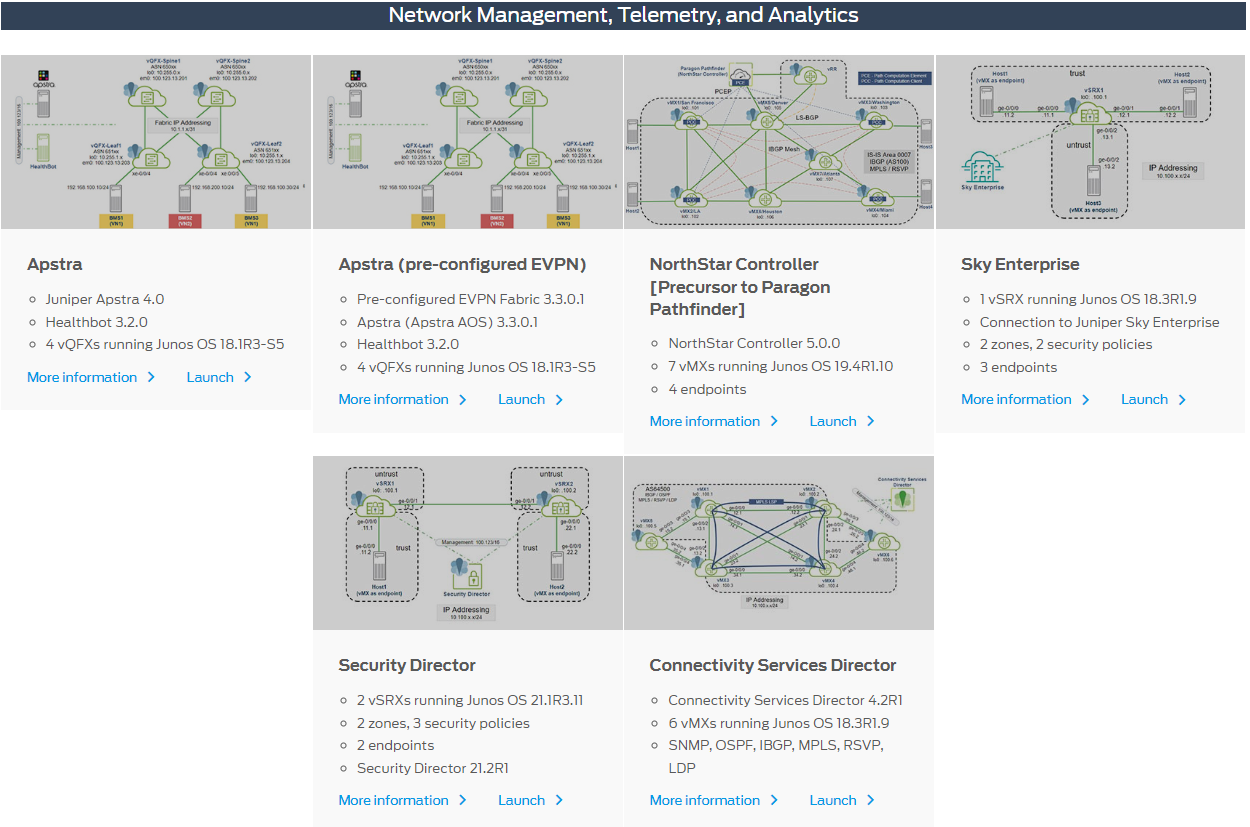The image size is (1250, 827).
Task: Open More information for Sky Enterprise
Action: pos(1018,399)
